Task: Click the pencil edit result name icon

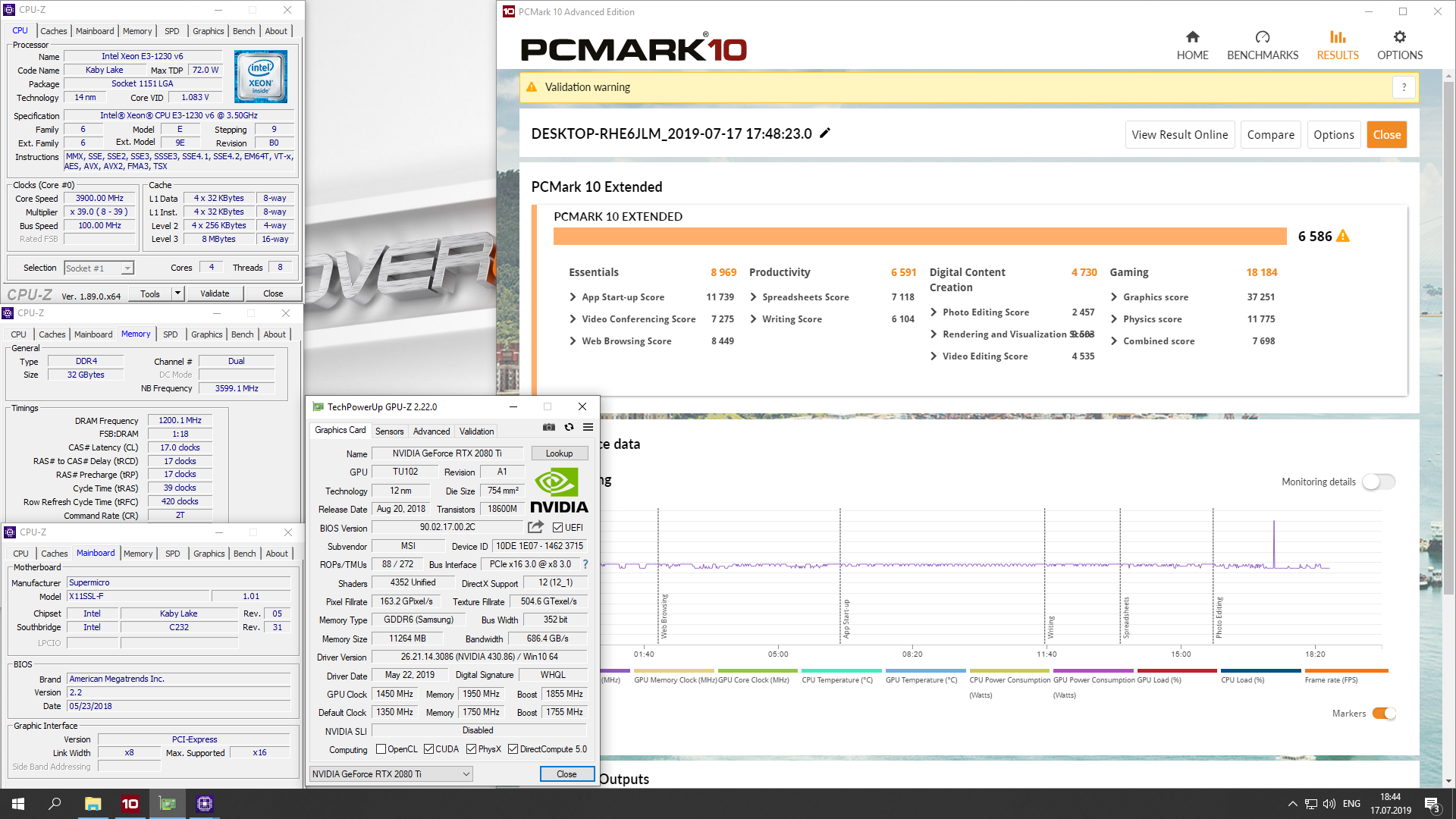Action: pos(825,133)
